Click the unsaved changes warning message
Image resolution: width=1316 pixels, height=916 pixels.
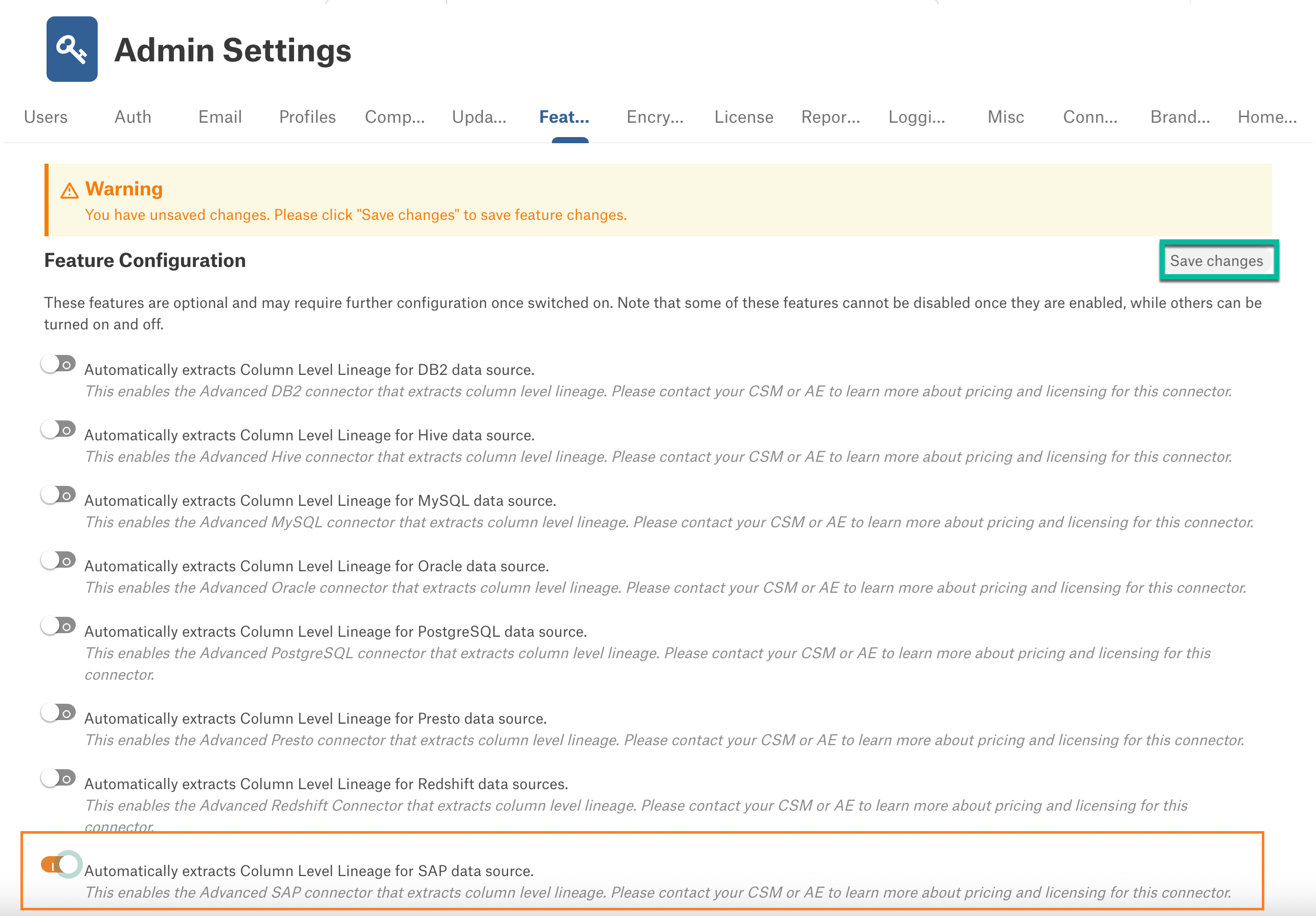point(356,215)
